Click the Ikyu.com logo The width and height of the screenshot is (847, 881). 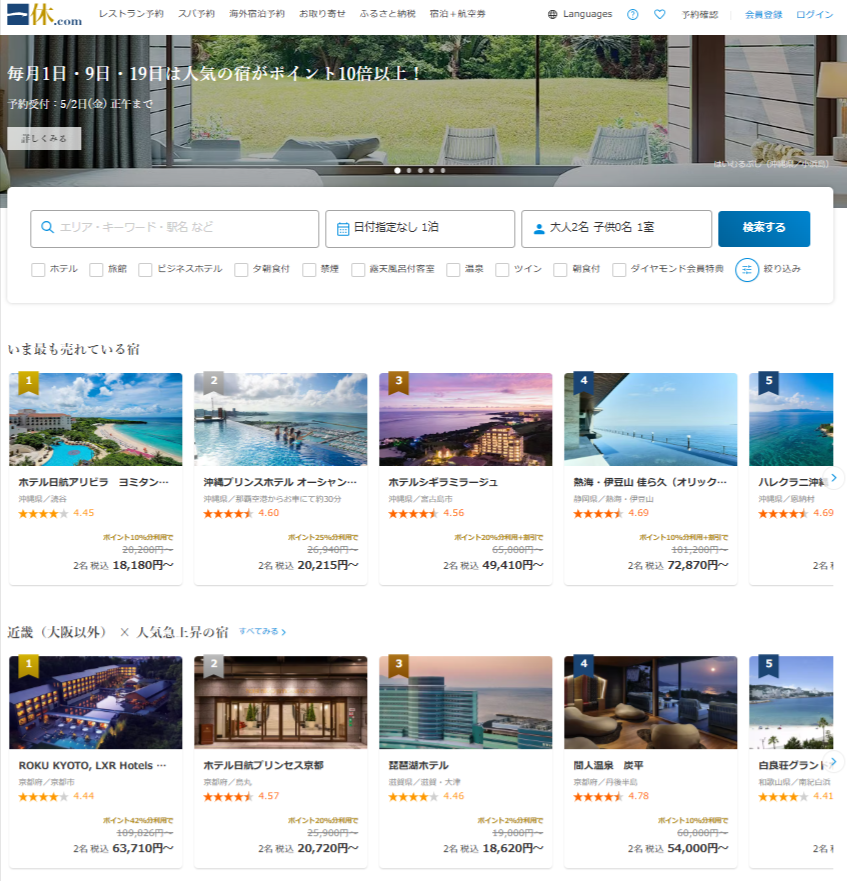(44, 15)
